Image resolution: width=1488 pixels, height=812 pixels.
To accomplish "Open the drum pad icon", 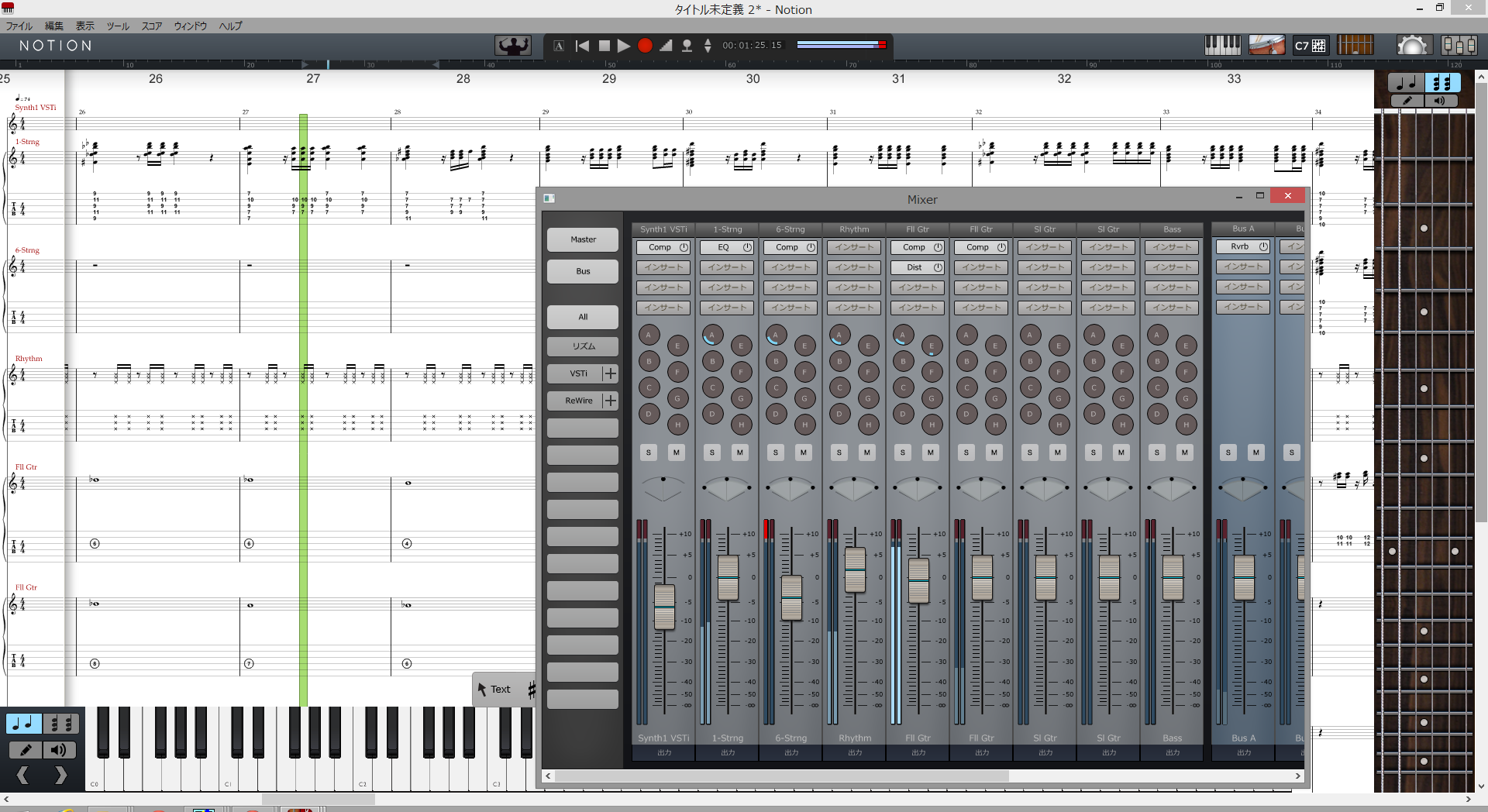I will [x=1266, y=46].
